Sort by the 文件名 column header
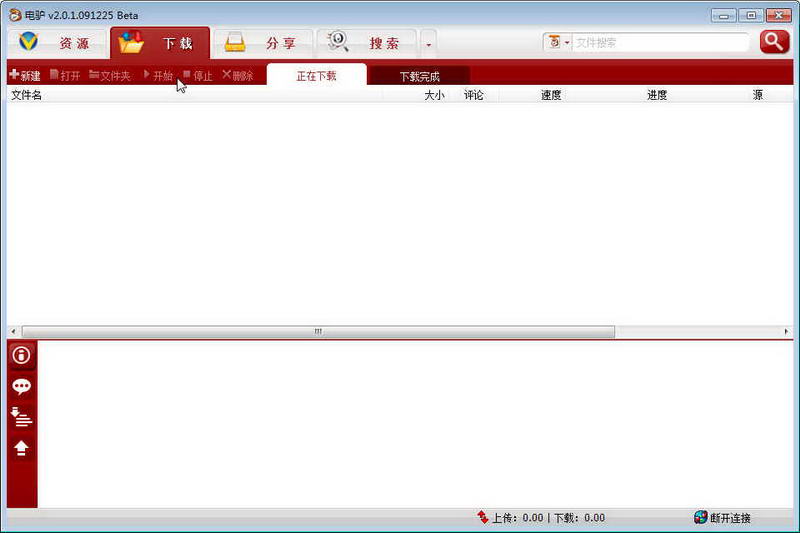800x533 pixels. click(27, 95)
